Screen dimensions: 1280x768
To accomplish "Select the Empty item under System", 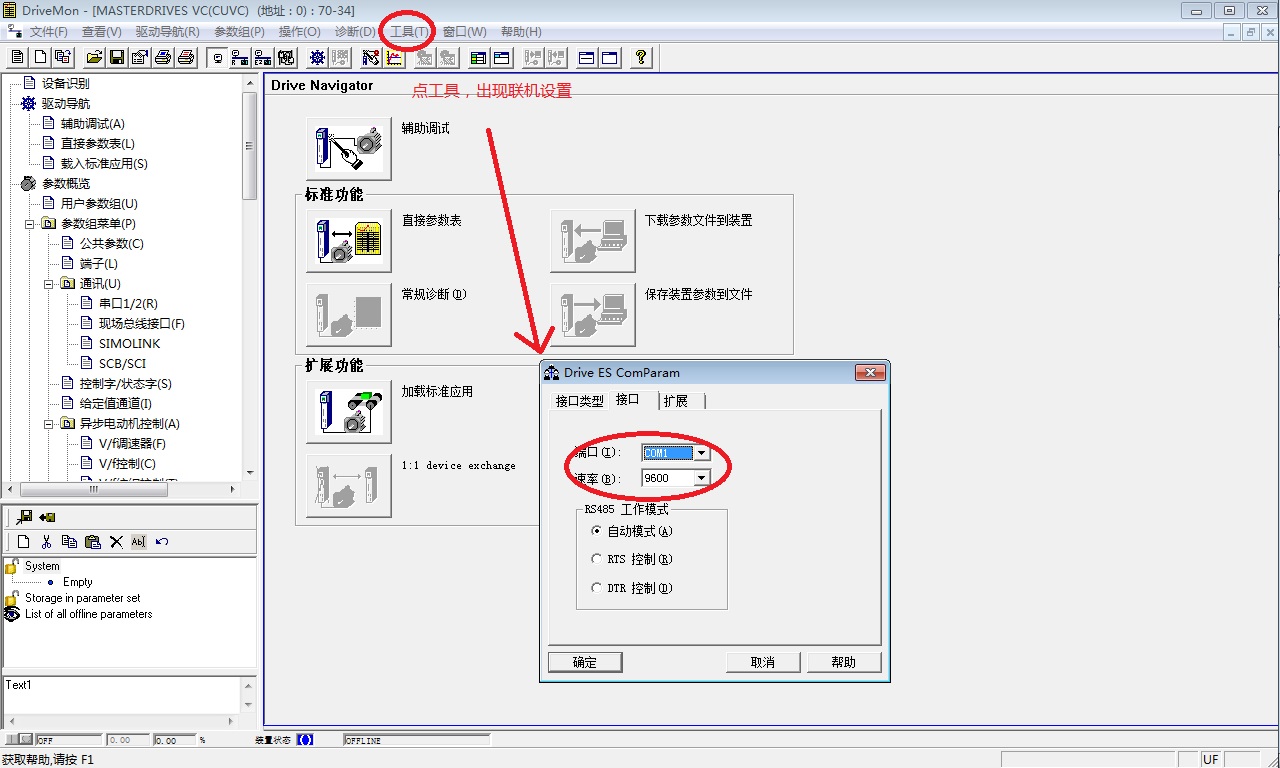I will coord(78,582).
